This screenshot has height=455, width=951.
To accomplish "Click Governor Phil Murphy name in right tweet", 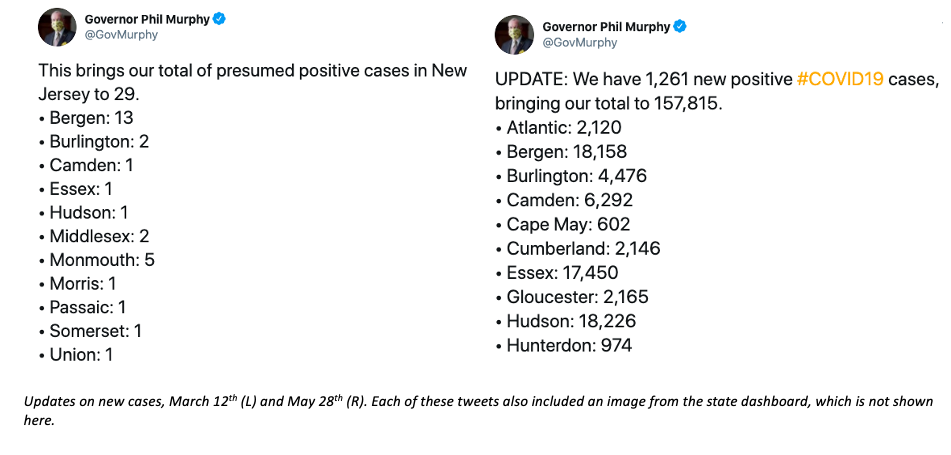I will pyautogui.click(x=607, y=27).
